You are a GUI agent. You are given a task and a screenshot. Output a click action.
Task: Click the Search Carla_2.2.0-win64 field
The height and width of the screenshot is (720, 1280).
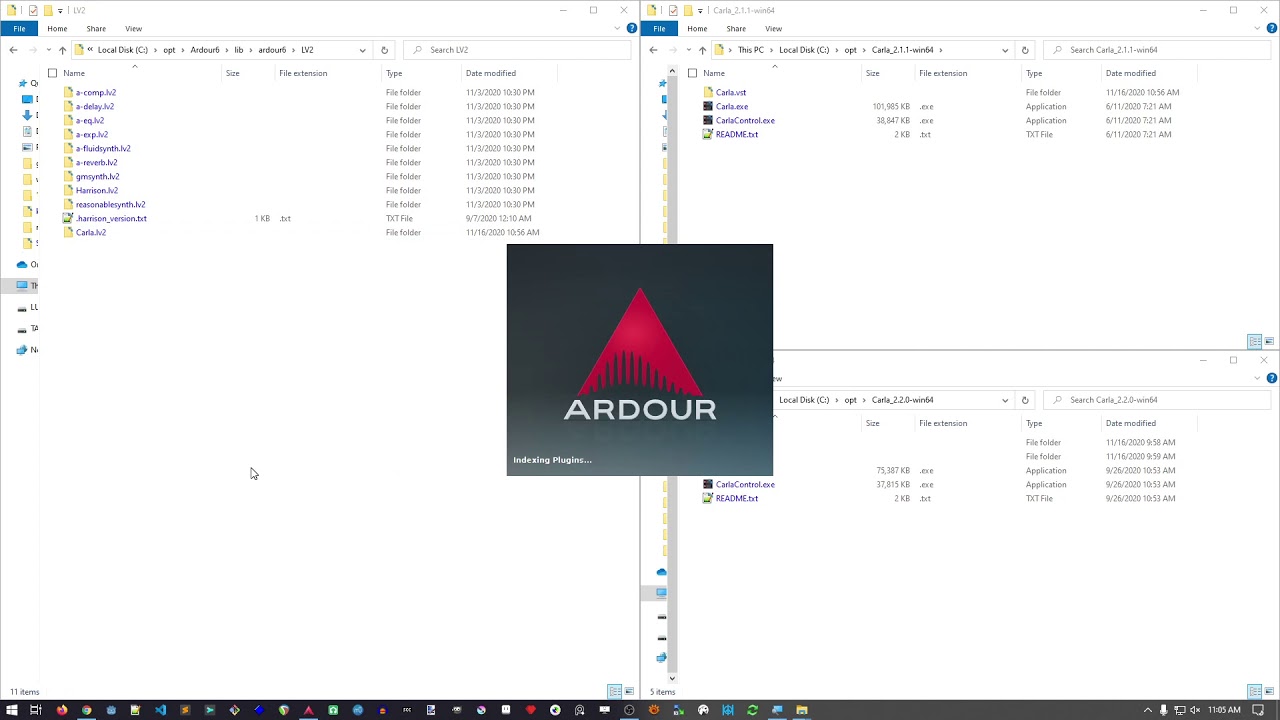click(x=1158, y=400)
